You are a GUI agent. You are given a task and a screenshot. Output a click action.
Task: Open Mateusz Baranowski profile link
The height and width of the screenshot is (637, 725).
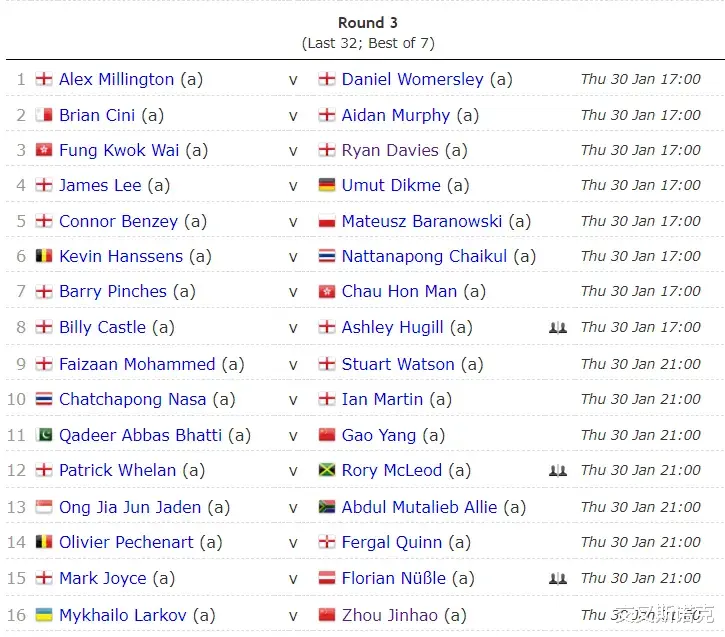[422, 221]
